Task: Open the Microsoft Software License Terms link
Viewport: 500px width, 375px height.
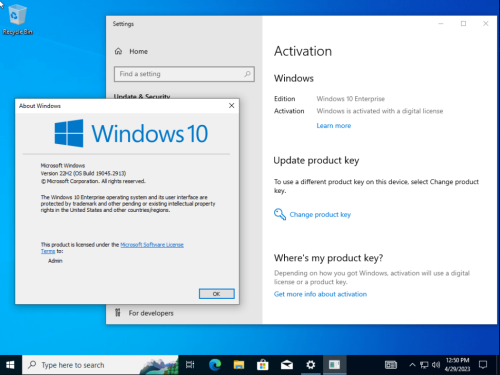Action: coord(112,248)
